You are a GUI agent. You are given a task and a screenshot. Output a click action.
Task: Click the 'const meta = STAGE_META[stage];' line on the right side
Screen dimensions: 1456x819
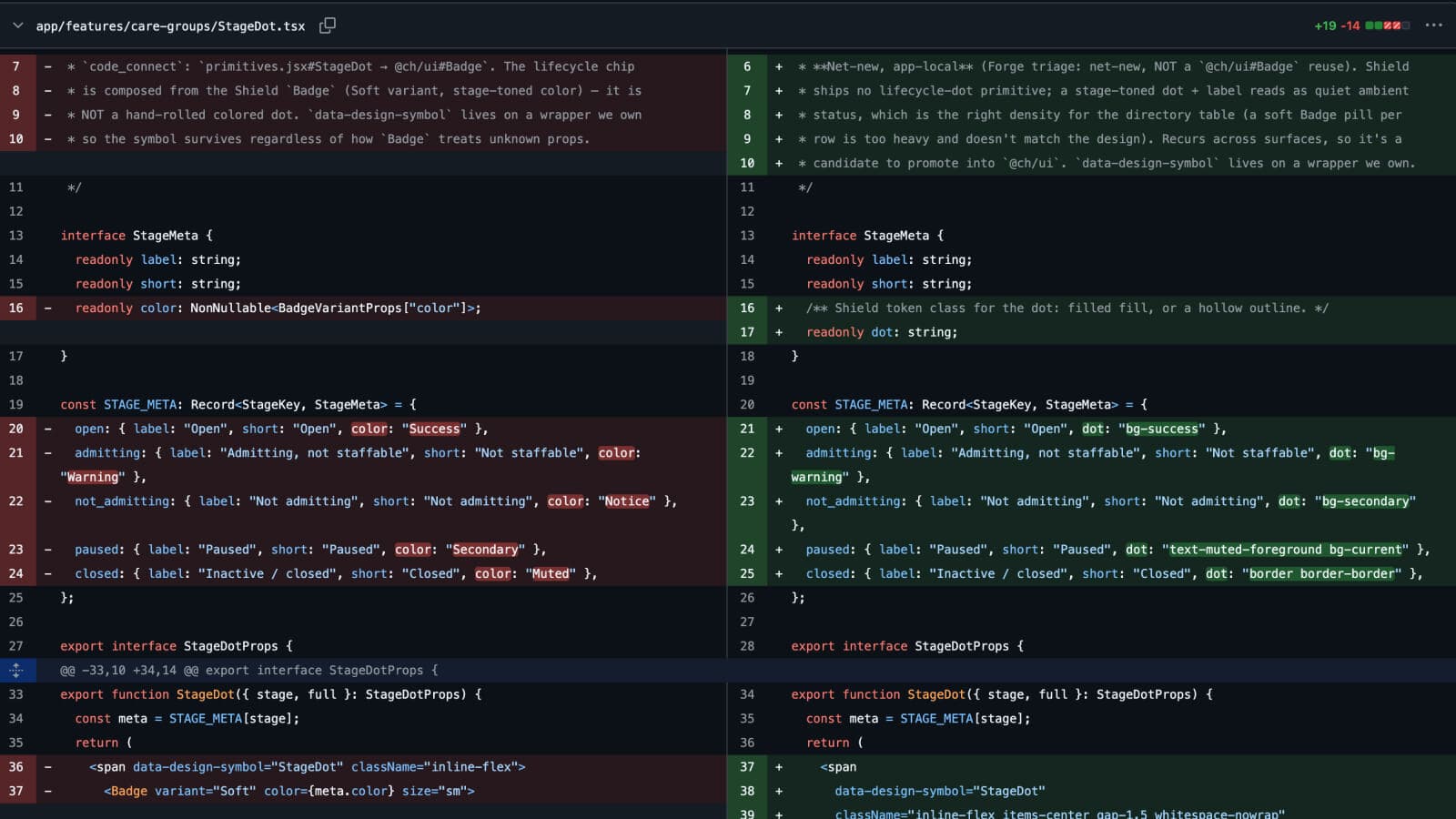[x=918, y=719]
